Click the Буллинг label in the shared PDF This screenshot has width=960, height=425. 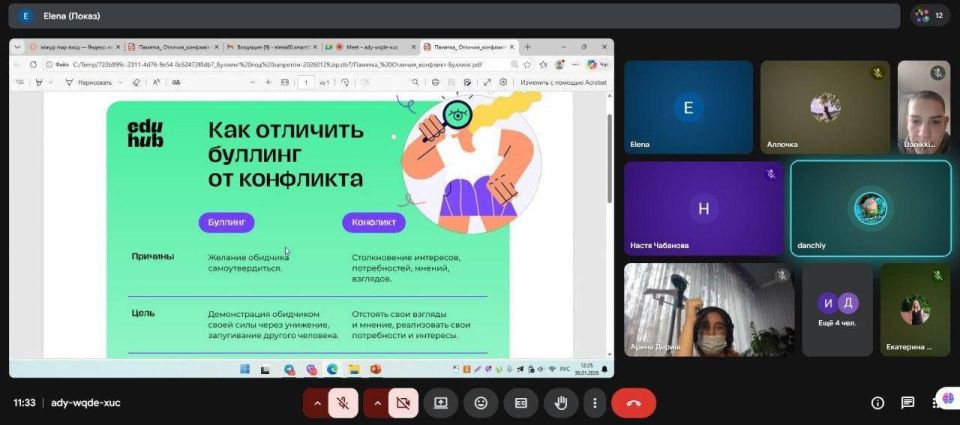coord(226,222)
